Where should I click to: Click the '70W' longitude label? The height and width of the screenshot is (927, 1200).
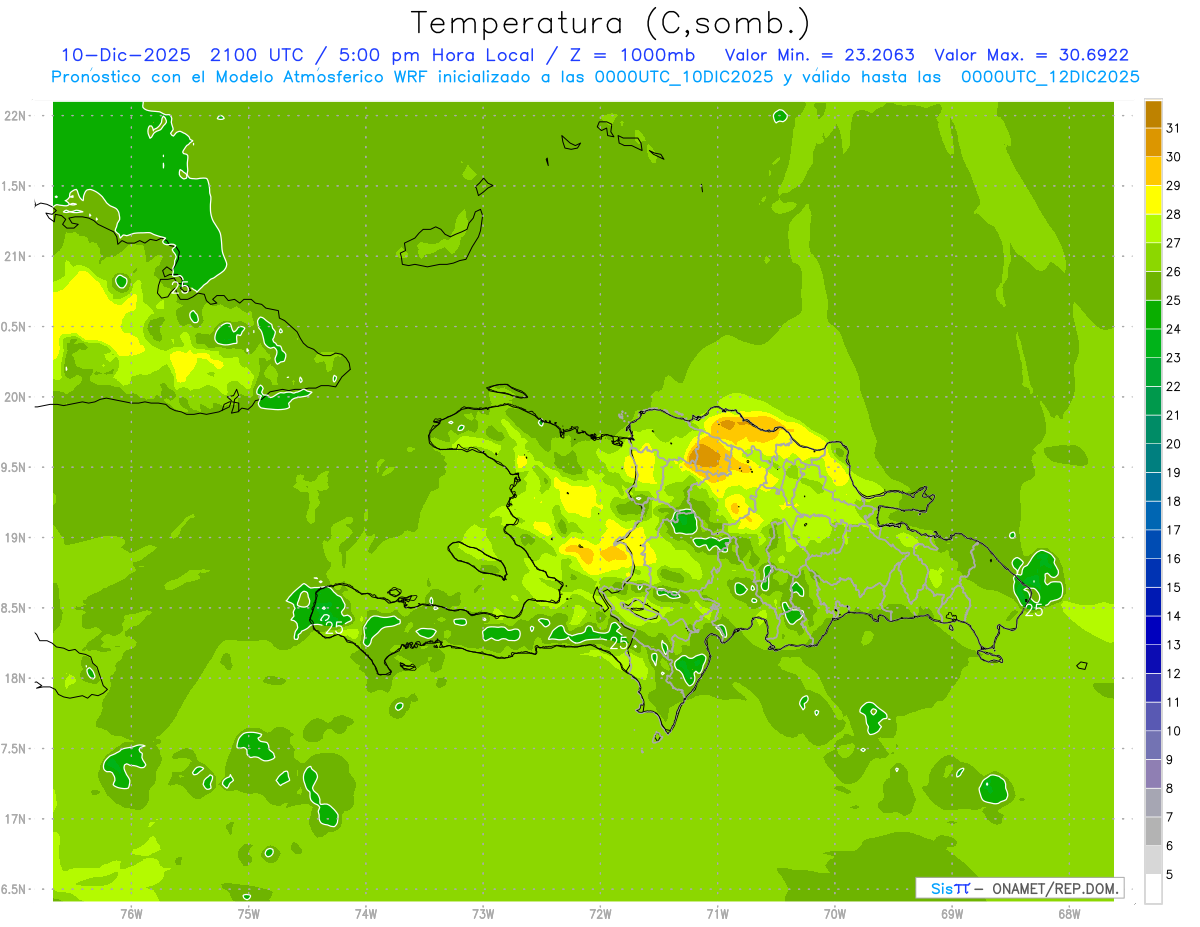[835, 913]
